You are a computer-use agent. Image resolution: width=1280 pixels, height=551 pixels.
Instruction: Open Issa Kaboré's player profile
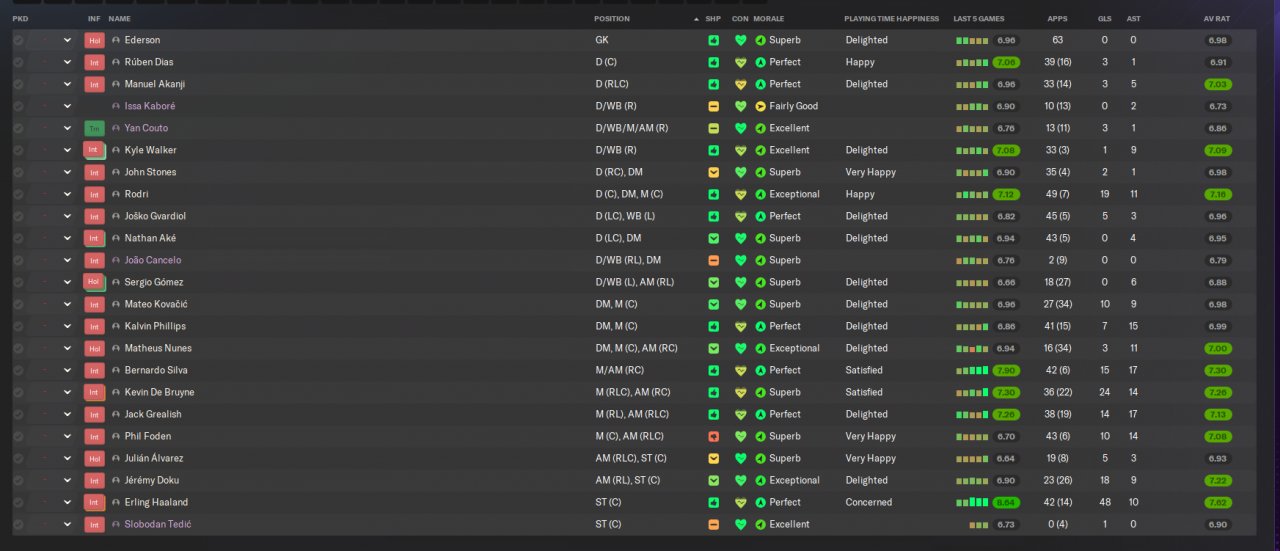(150, 106)
